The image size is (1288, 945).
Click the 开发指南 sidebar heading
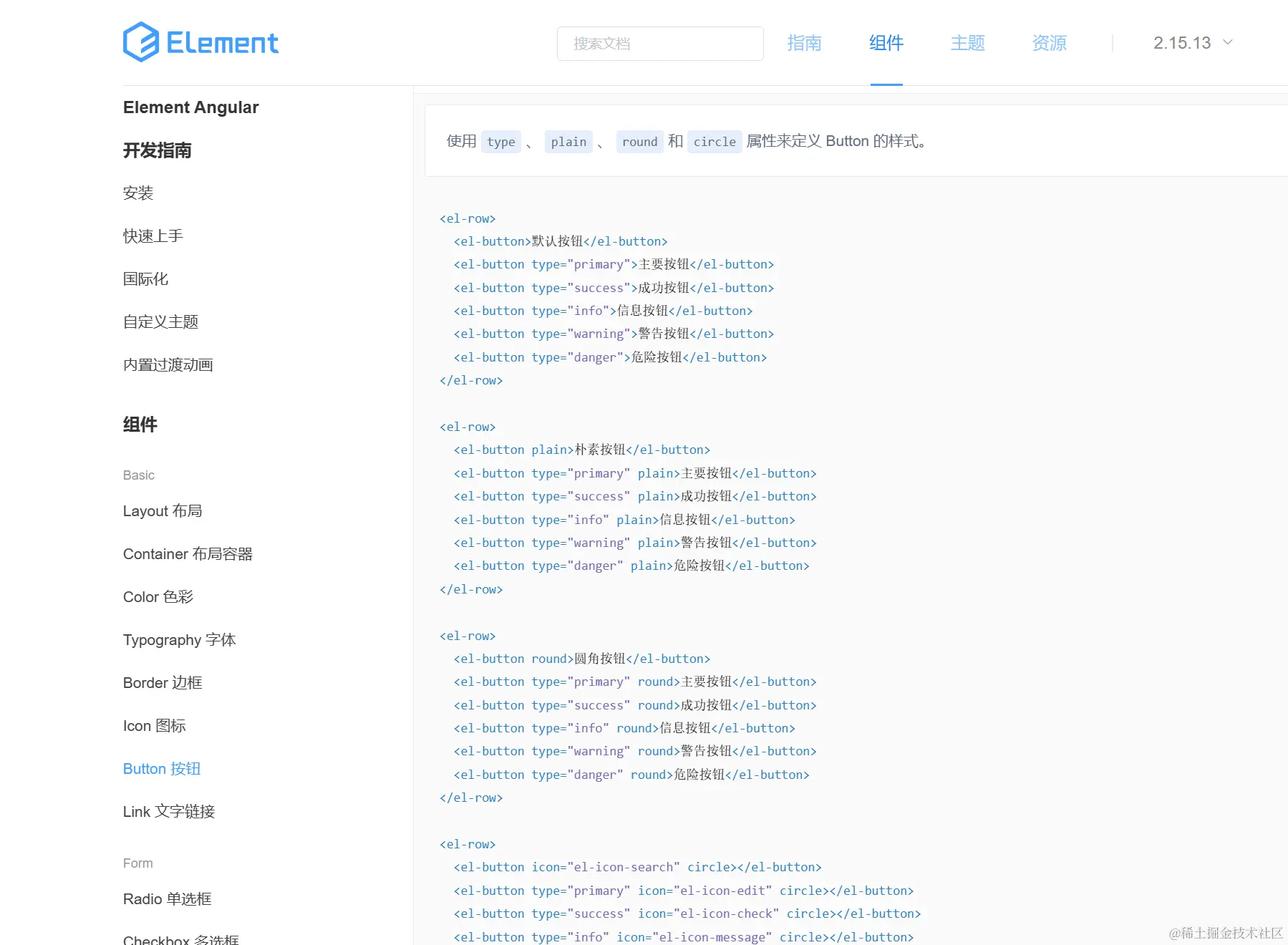point(158,150)
